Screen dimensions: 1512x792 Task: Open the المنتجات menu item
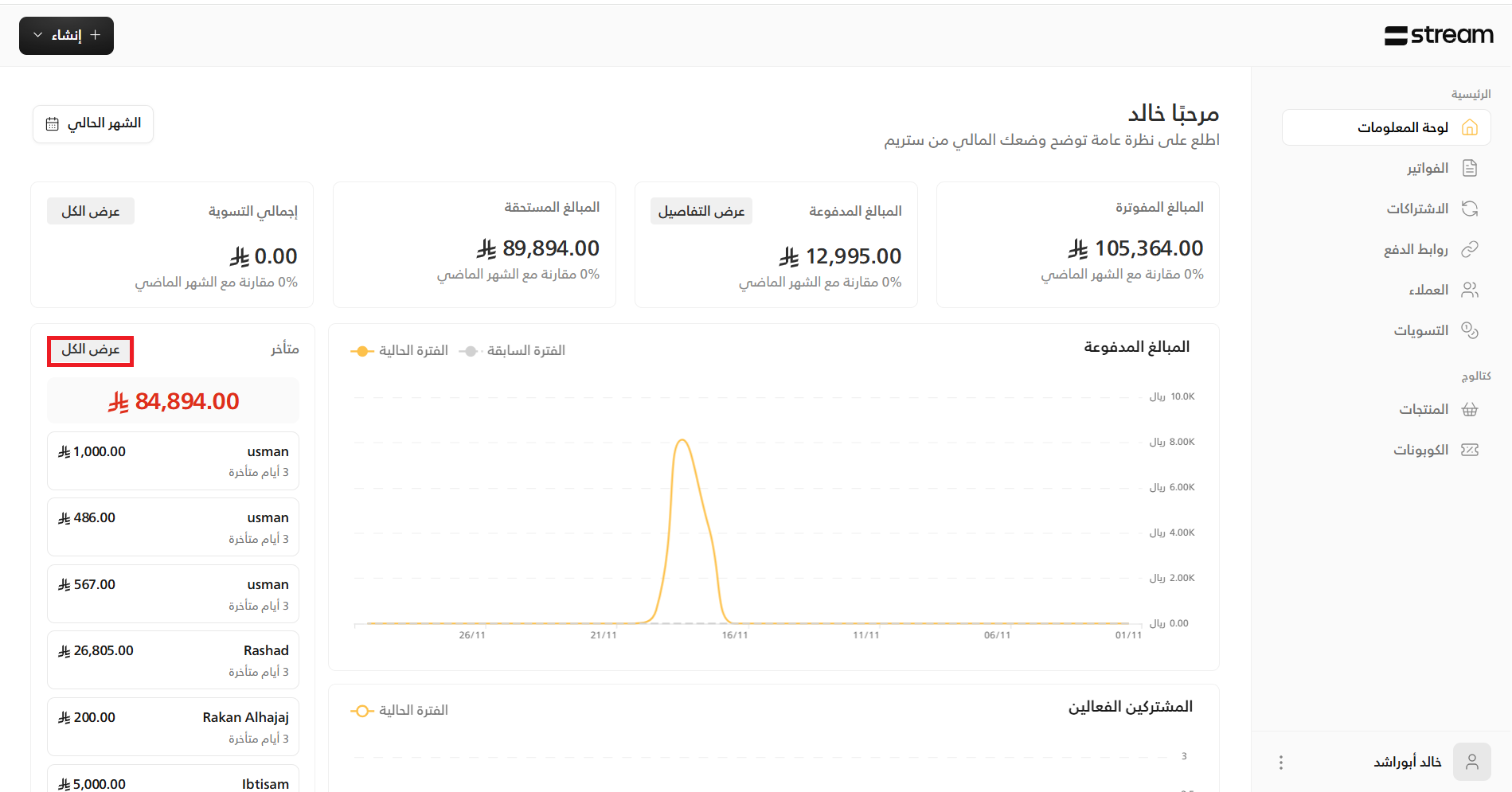1423,409
